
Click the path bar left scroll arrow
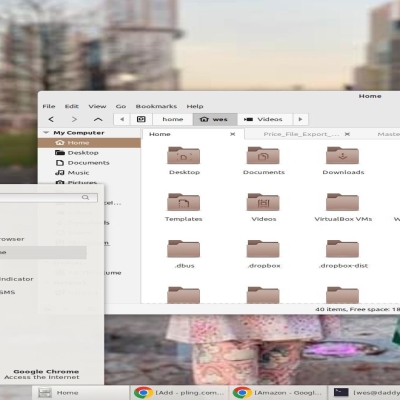click(122, 119)
